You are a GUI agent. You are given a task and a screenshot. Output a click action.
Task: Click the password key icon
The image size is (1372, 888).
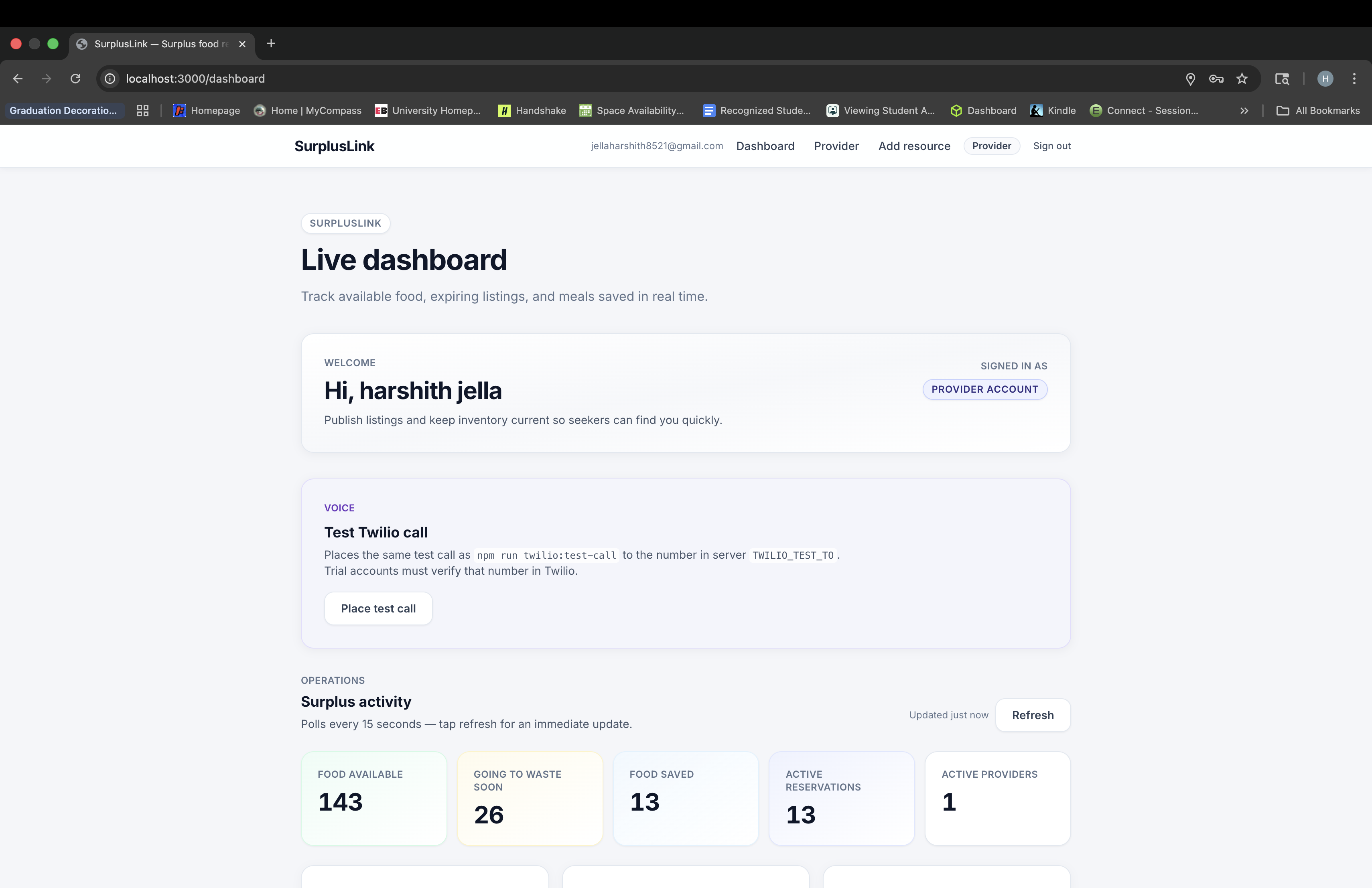pos(1216,78)
